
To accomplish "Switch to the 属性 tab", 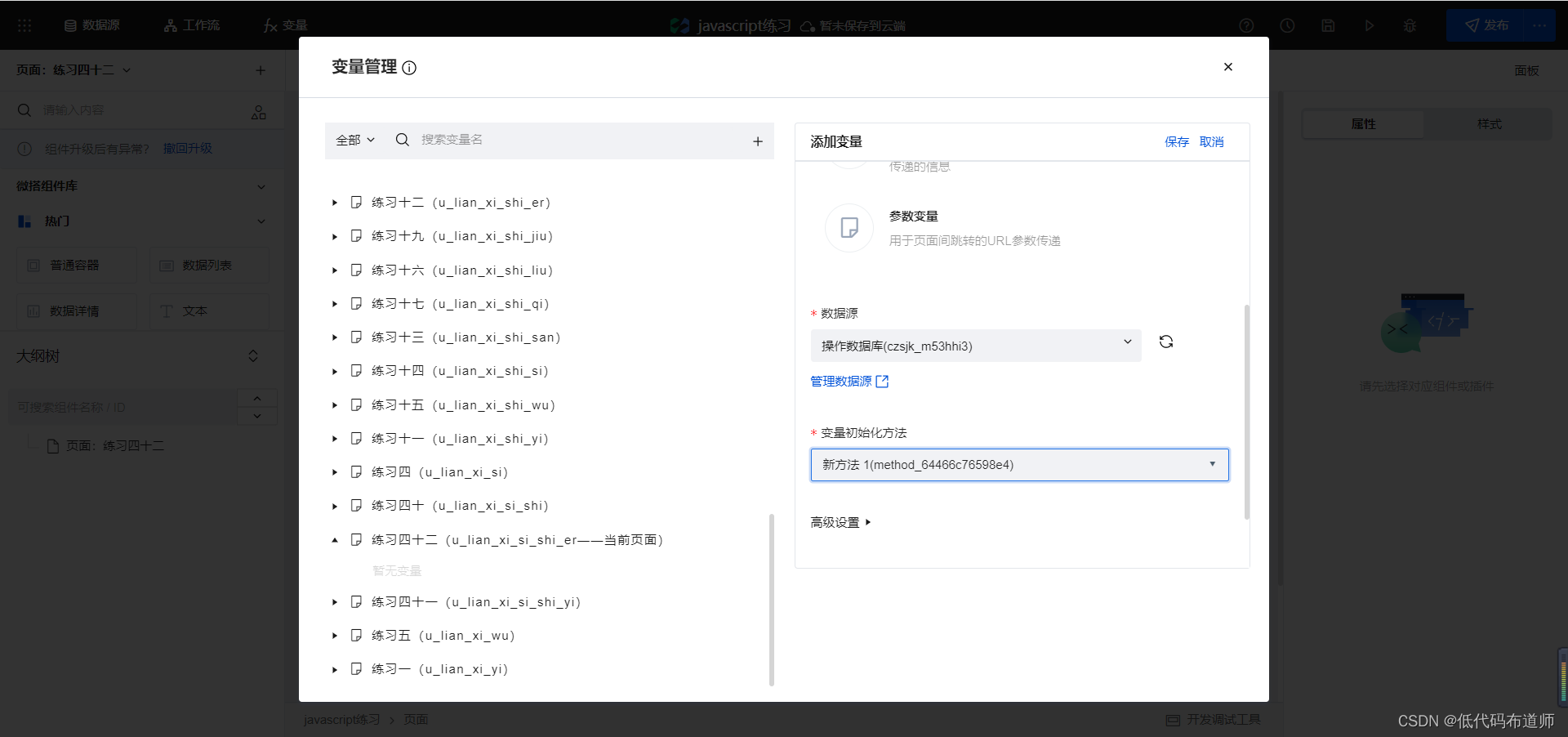I will (1363, 124).
